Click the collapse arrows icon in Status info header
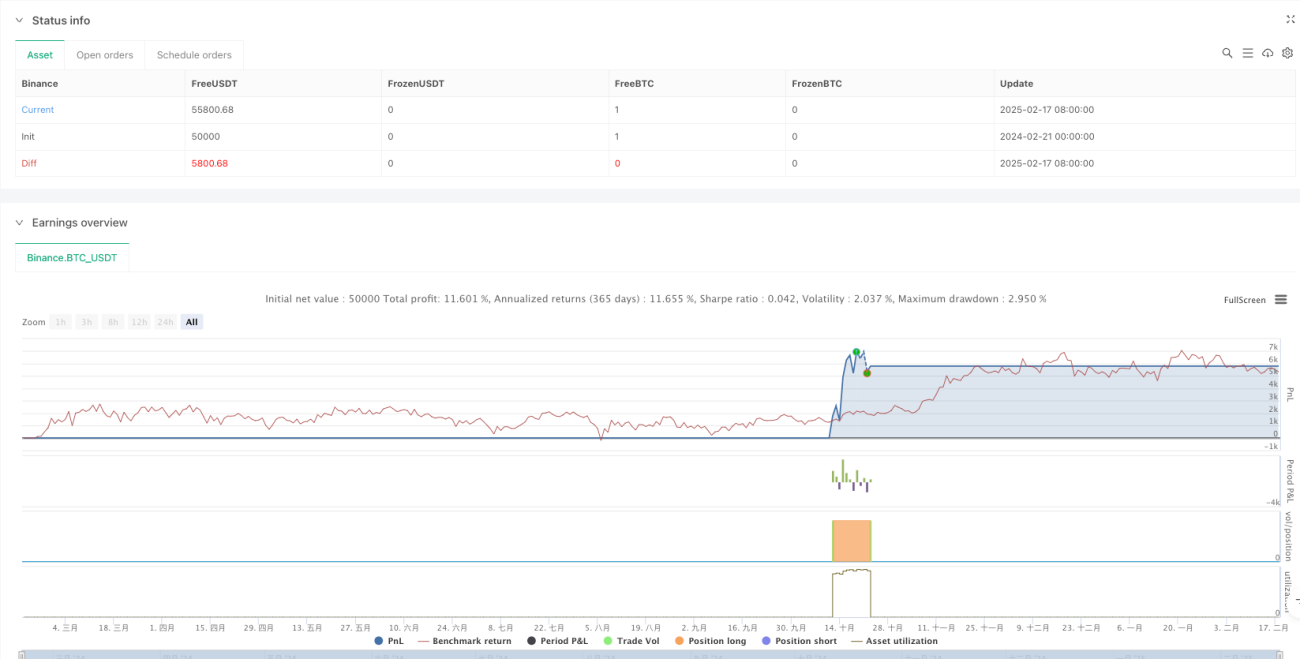 click(1289, 19)
